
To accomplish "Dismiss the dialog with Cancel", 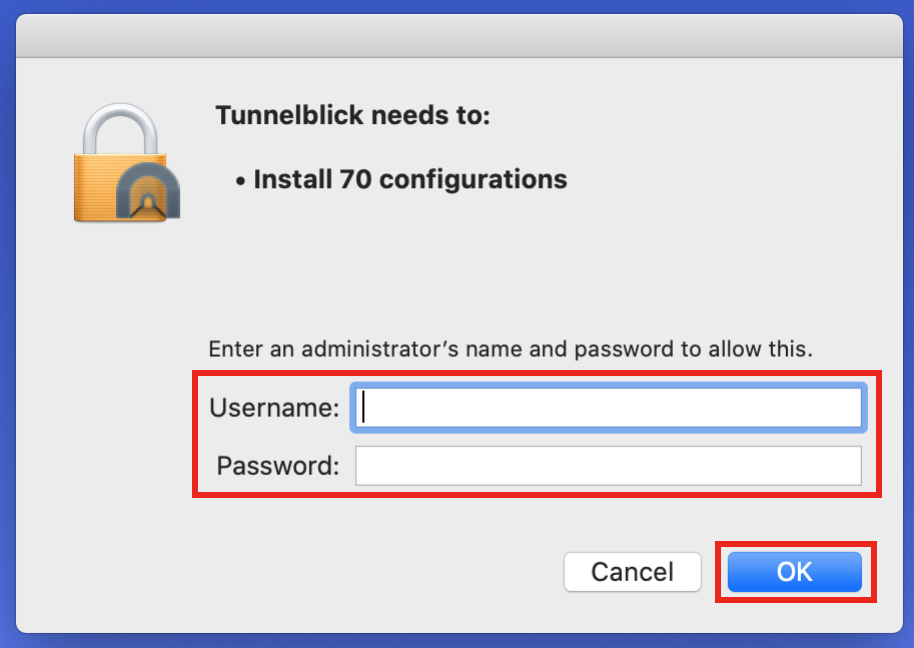I will coord(632,572).
